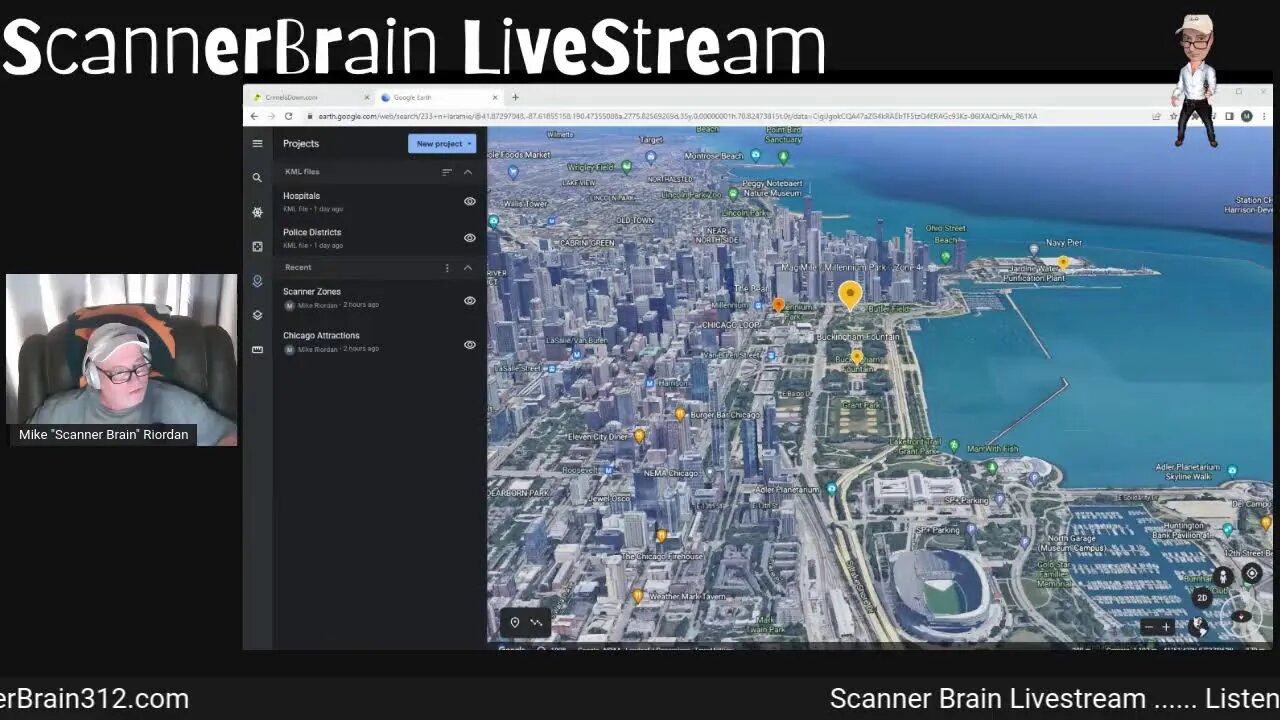The height and width of the screenshot is (720, 1280).
Task: Open a new browser tab
Action: 515,97
